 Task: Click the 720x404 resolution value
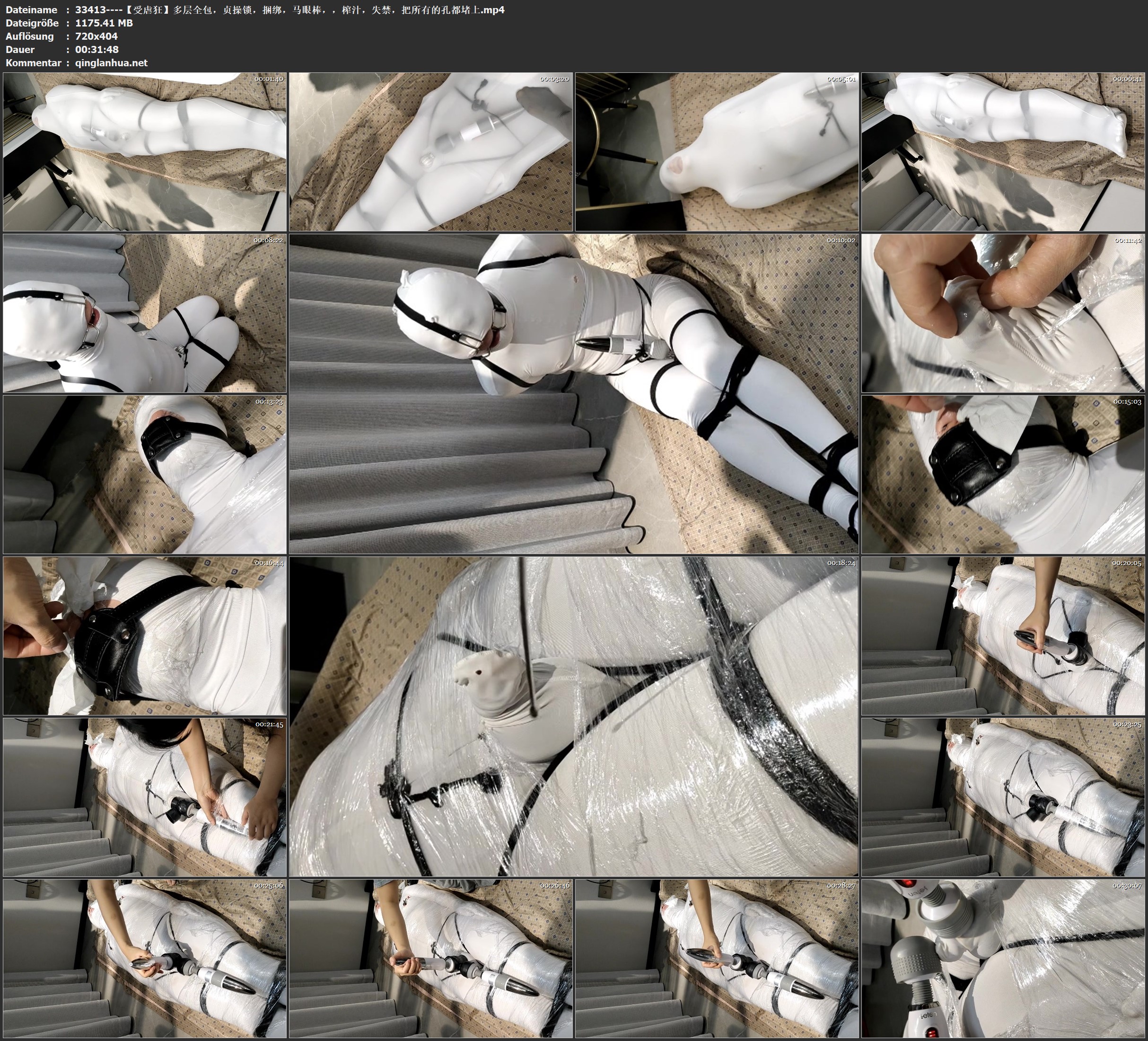96,36
